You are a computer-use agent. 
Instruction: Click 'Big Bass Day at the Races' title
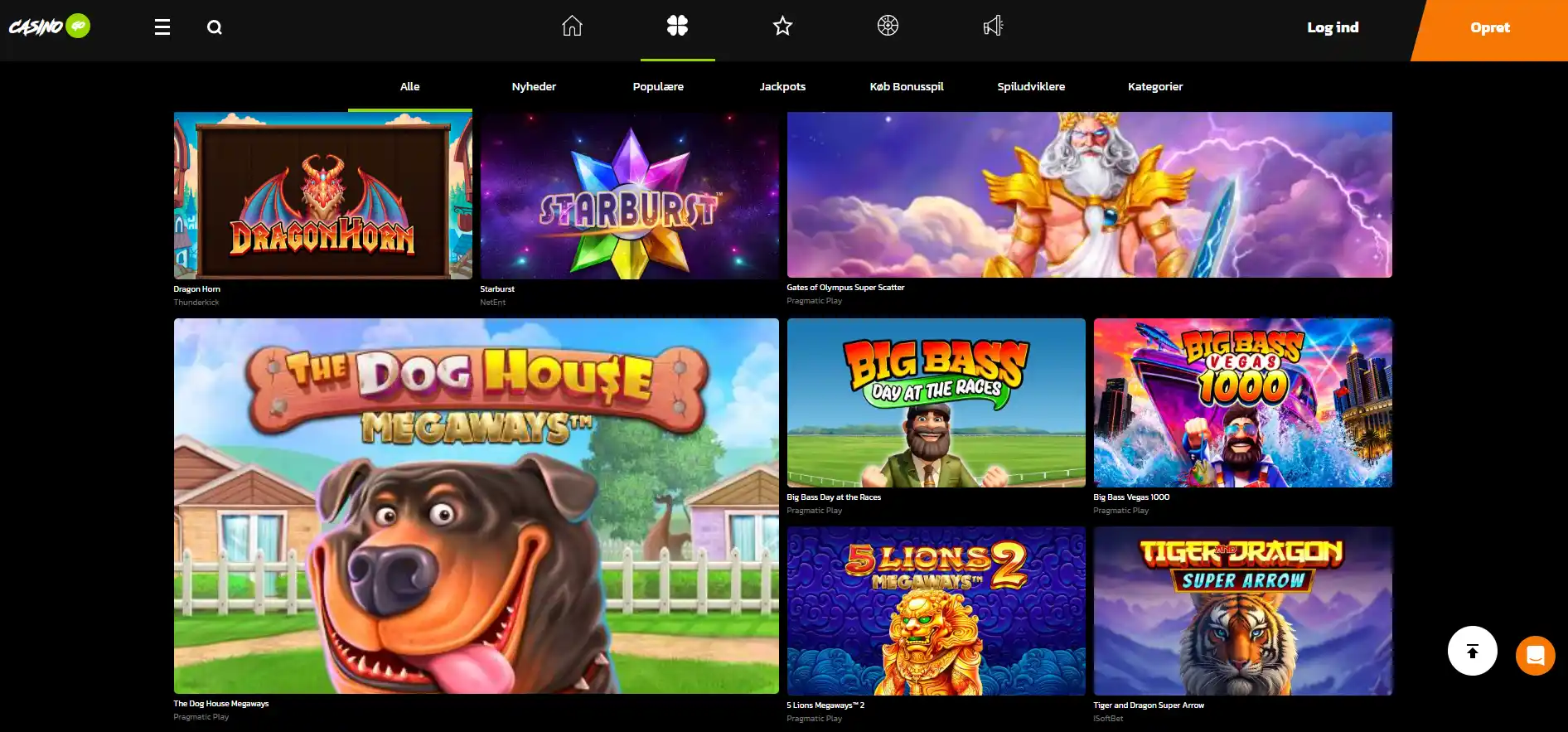(834, 497)
